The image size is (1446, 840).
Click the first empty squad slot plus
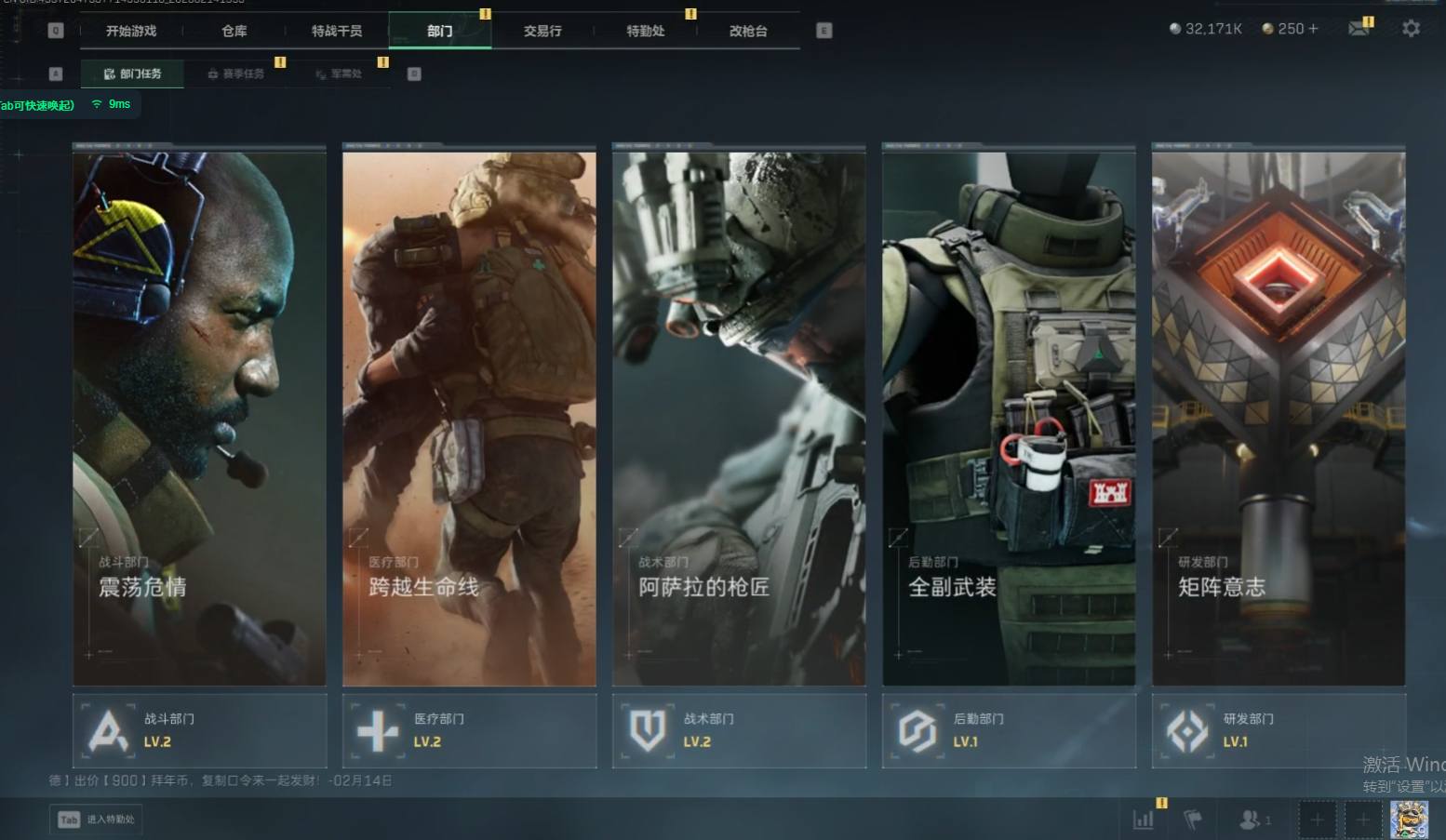coord(1318,820)
